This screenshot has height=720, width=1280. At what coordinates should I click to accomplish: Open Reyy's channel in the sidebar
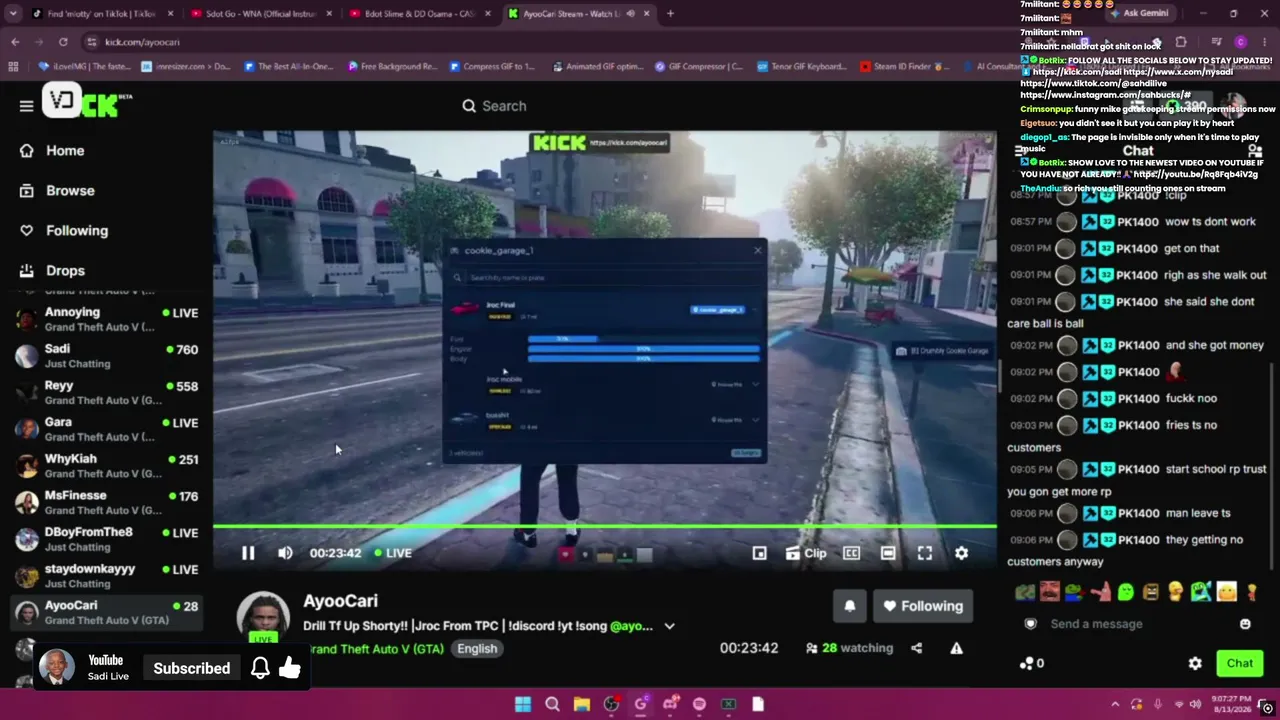[x=107, y=392]
